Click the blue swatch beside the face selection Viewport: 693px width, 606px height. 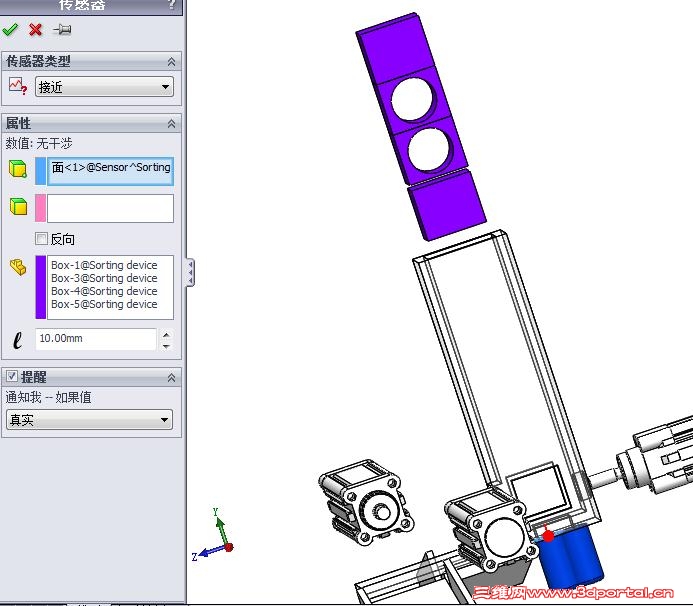click(41, 171)
